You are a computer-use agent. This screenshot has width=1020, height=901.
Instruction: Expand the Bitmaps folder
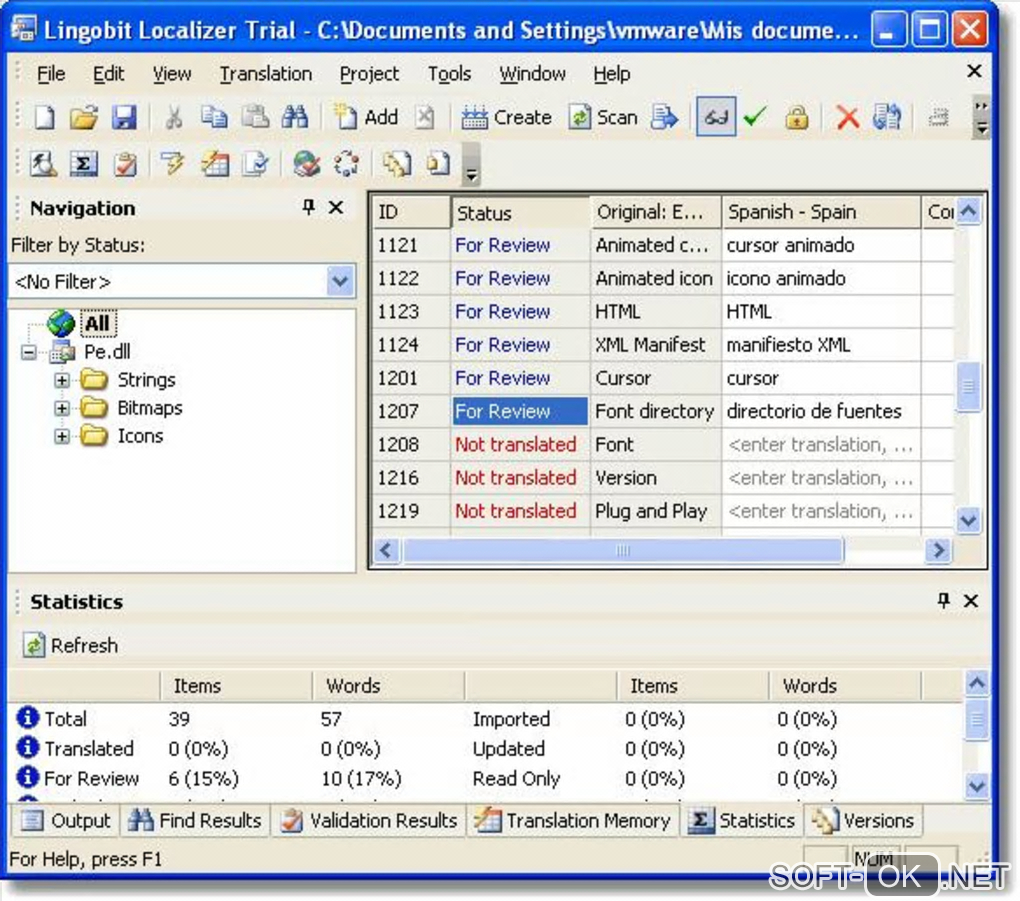[x=62, y=408]
